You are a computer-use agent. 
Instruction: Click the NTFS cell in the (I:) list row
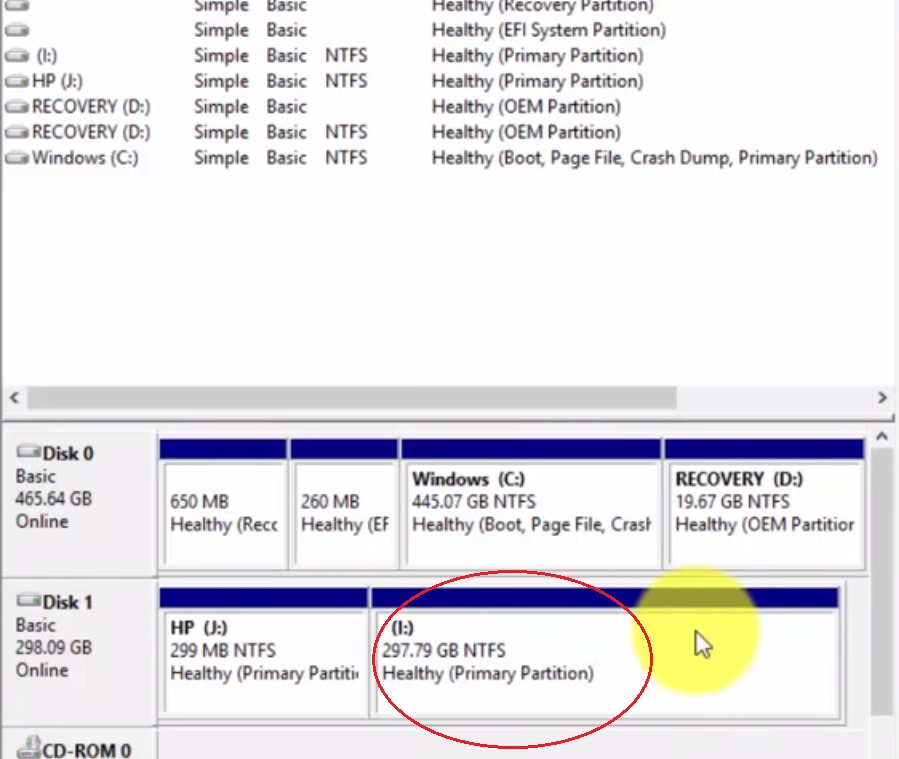(x=346, y=56)
